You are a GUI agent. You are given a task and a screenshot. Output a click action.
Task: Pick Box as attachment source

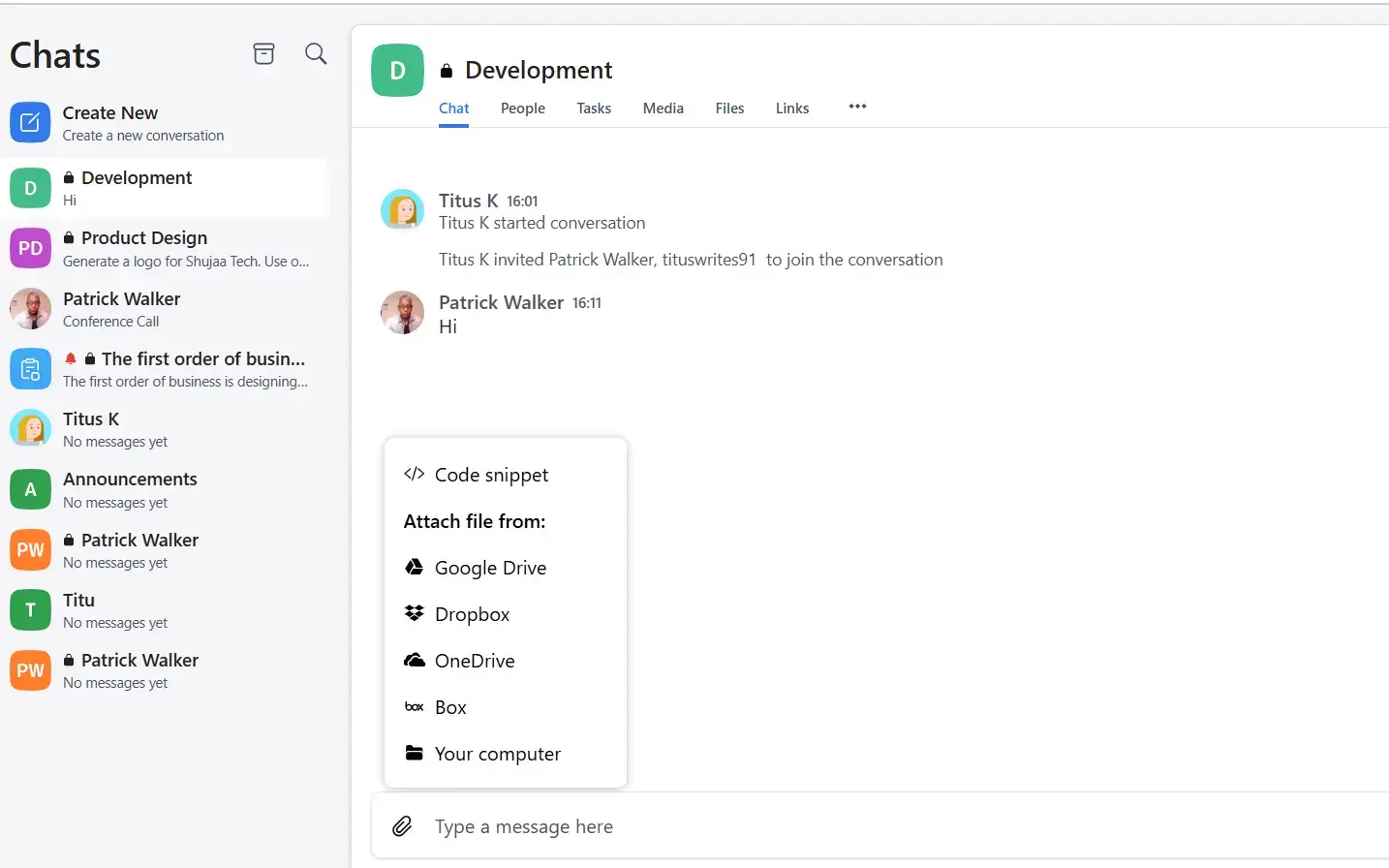(450, 707)
